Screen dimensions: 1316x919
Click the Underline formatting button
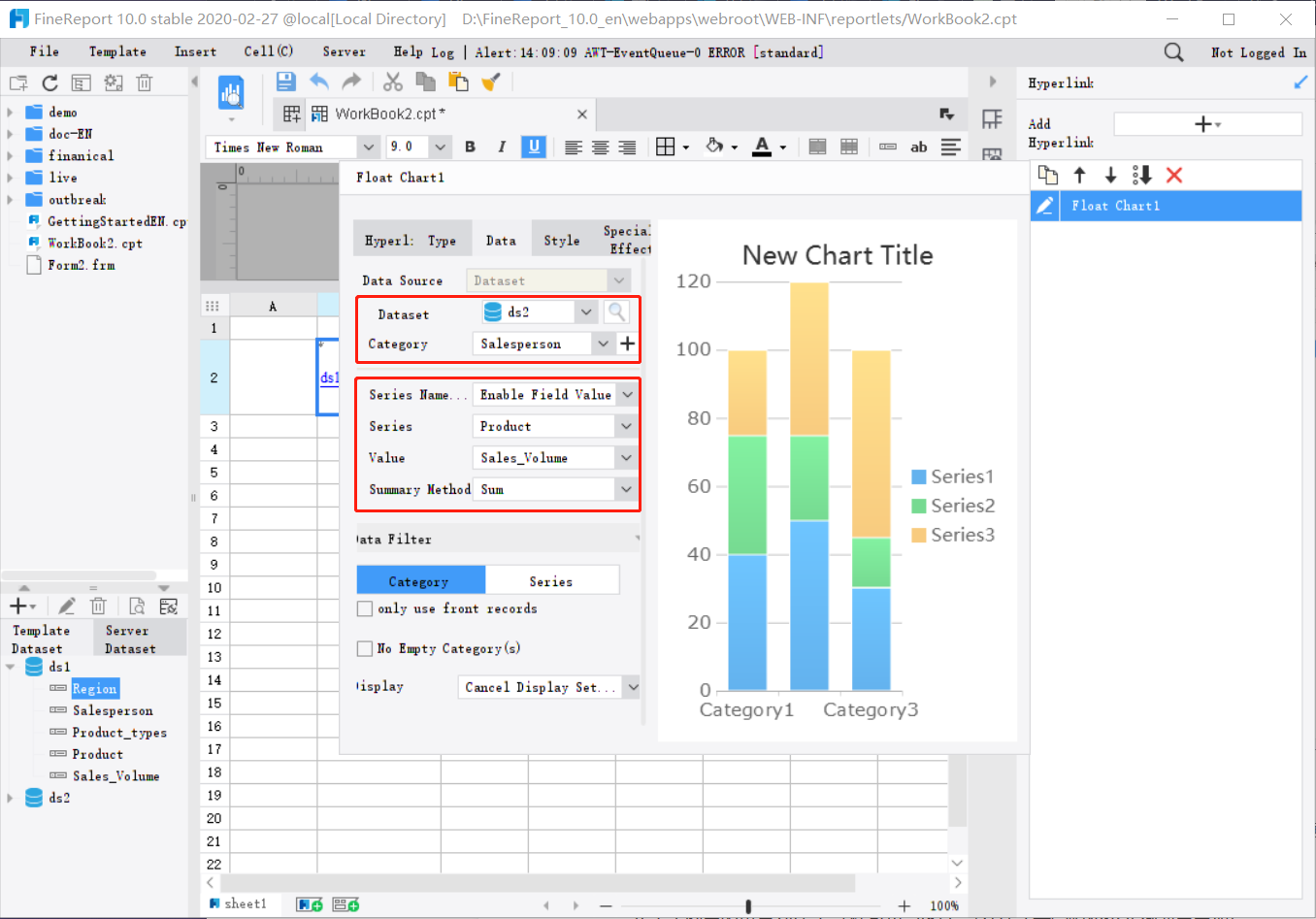click(533, 147)
